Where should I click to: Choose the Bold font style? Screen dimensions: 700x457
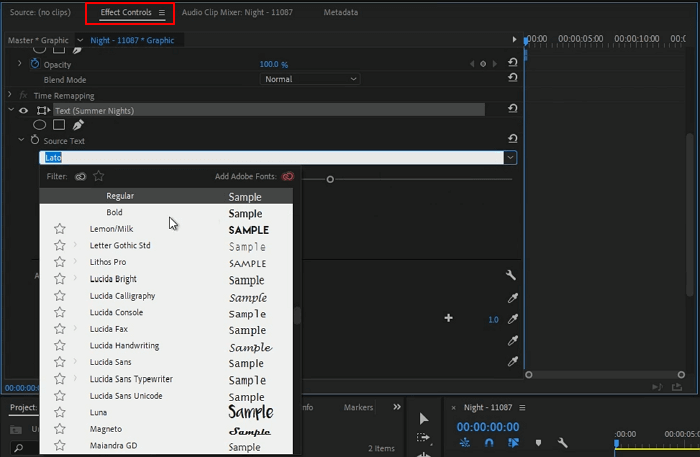pos(166,213)
